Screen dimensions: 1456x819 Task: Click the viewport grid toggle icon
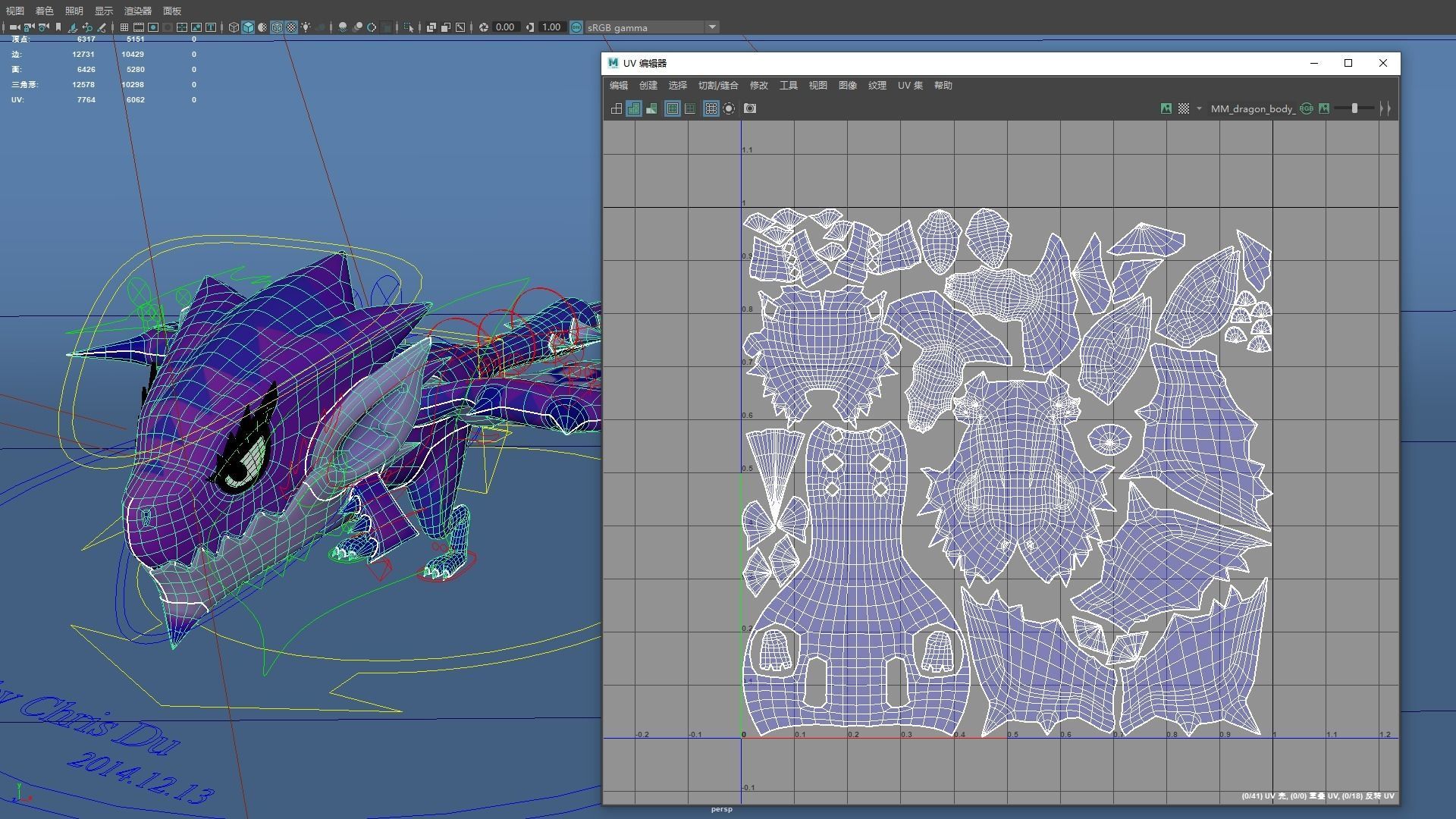(x=124, y=27)
